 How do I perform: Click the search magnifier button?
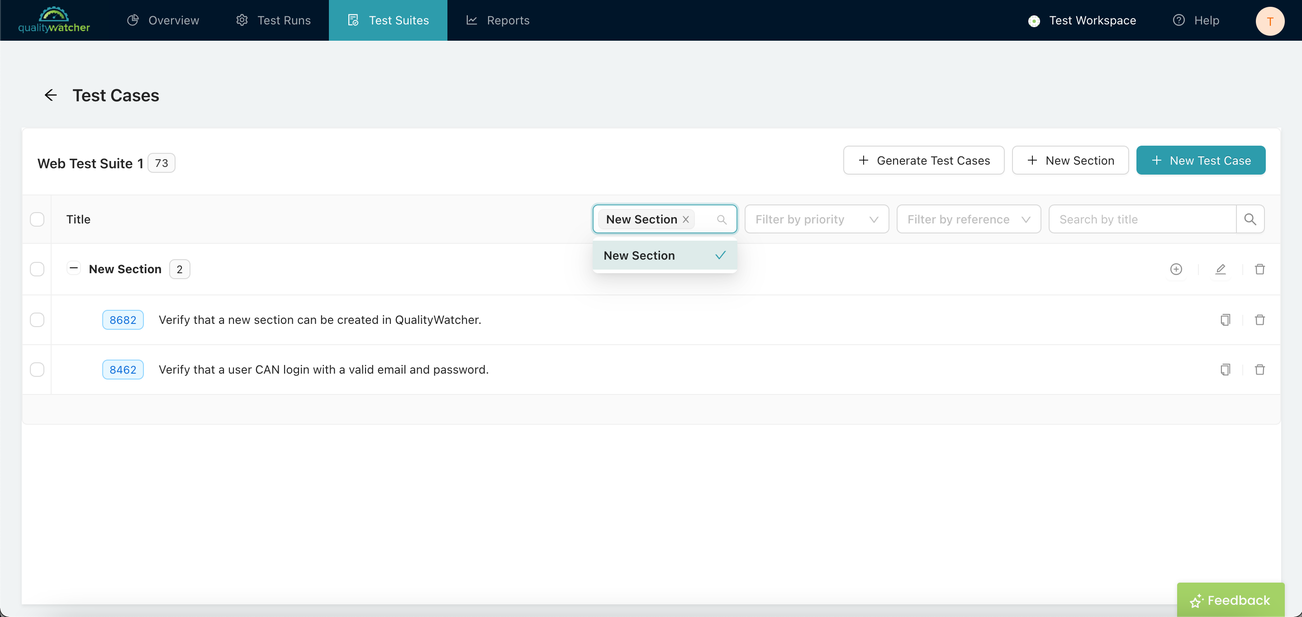(1250, 219)
